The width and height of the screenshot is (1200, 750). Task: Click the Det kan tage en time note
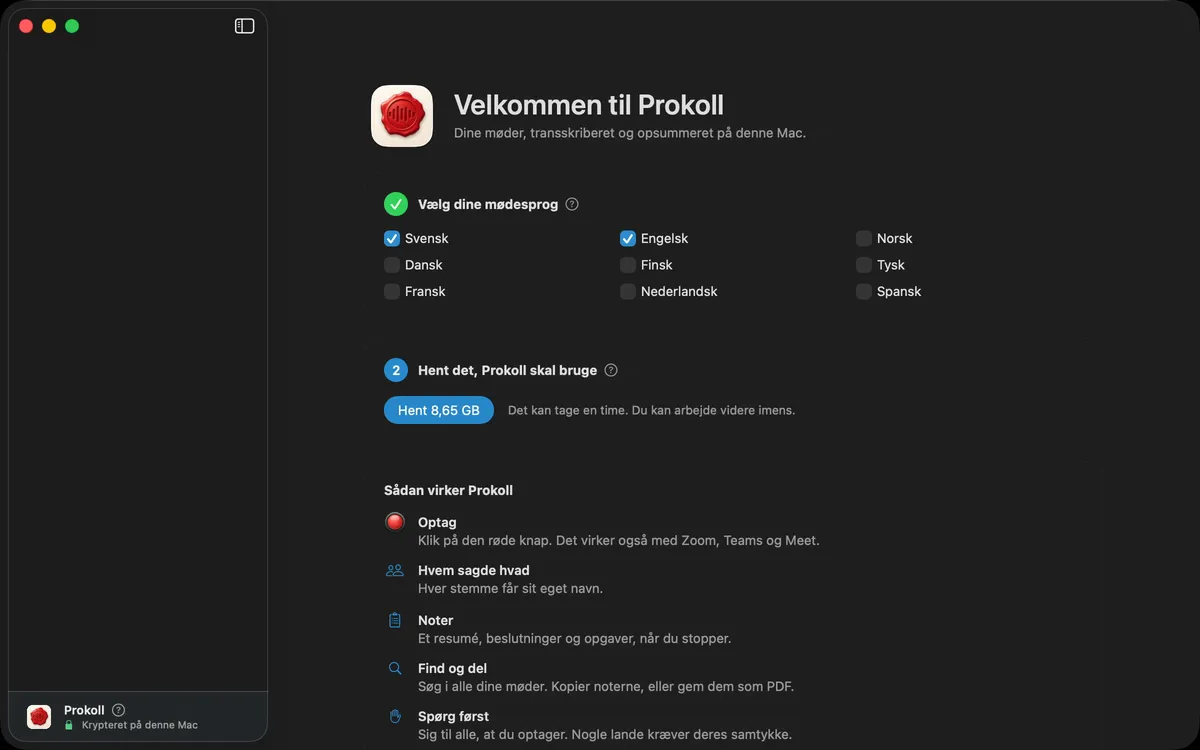(x=652, y=410)
